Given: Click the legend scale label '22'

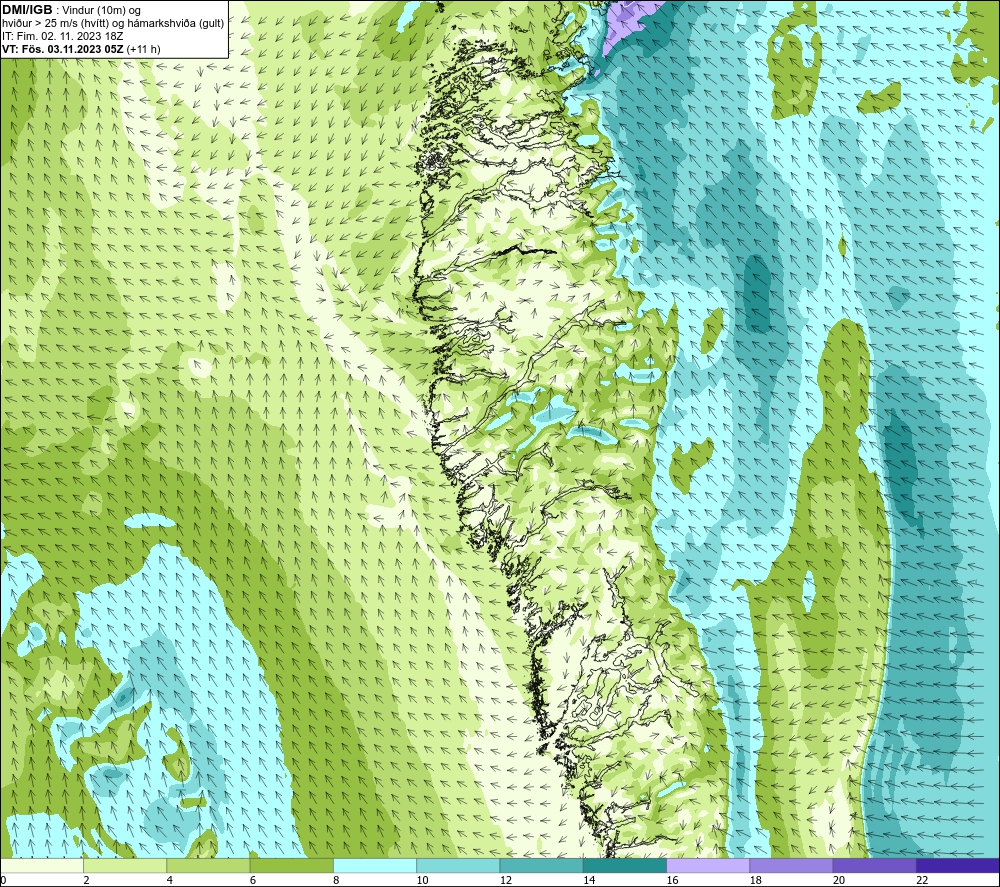Looking at the screenshot, I should point(922,881).
